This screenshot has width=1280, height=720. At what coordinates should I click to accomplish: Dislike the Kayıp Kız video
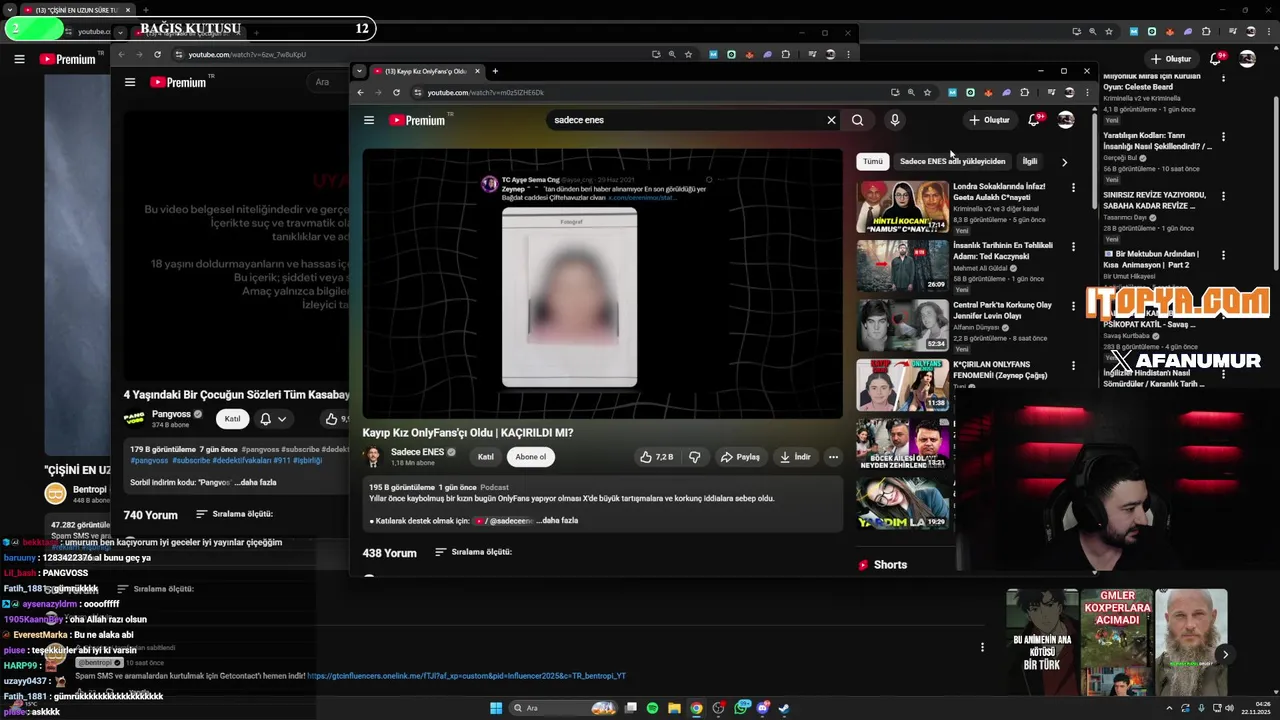[694, 457]
